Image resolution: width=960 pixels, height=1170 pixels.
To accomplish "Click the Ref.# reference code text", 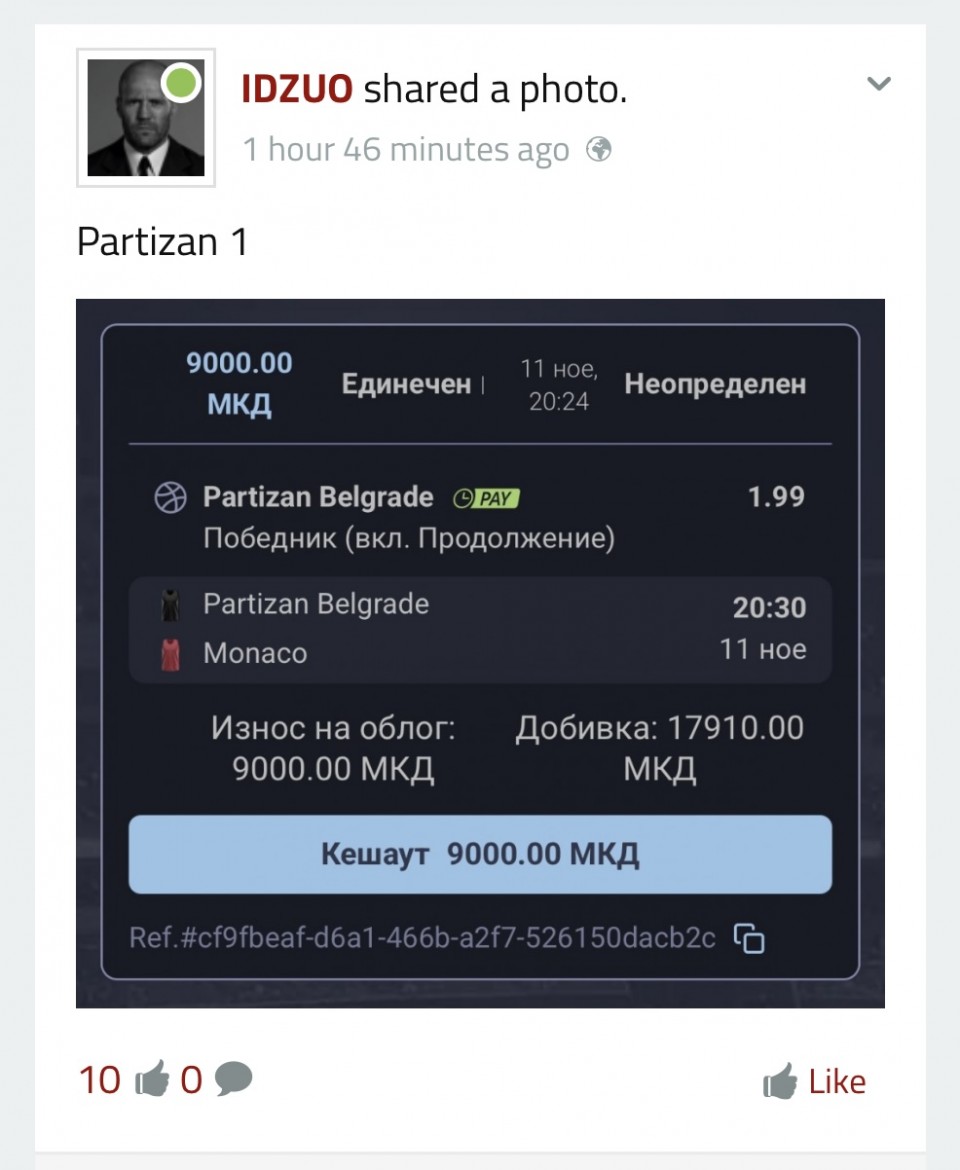I will pos(422,937).
